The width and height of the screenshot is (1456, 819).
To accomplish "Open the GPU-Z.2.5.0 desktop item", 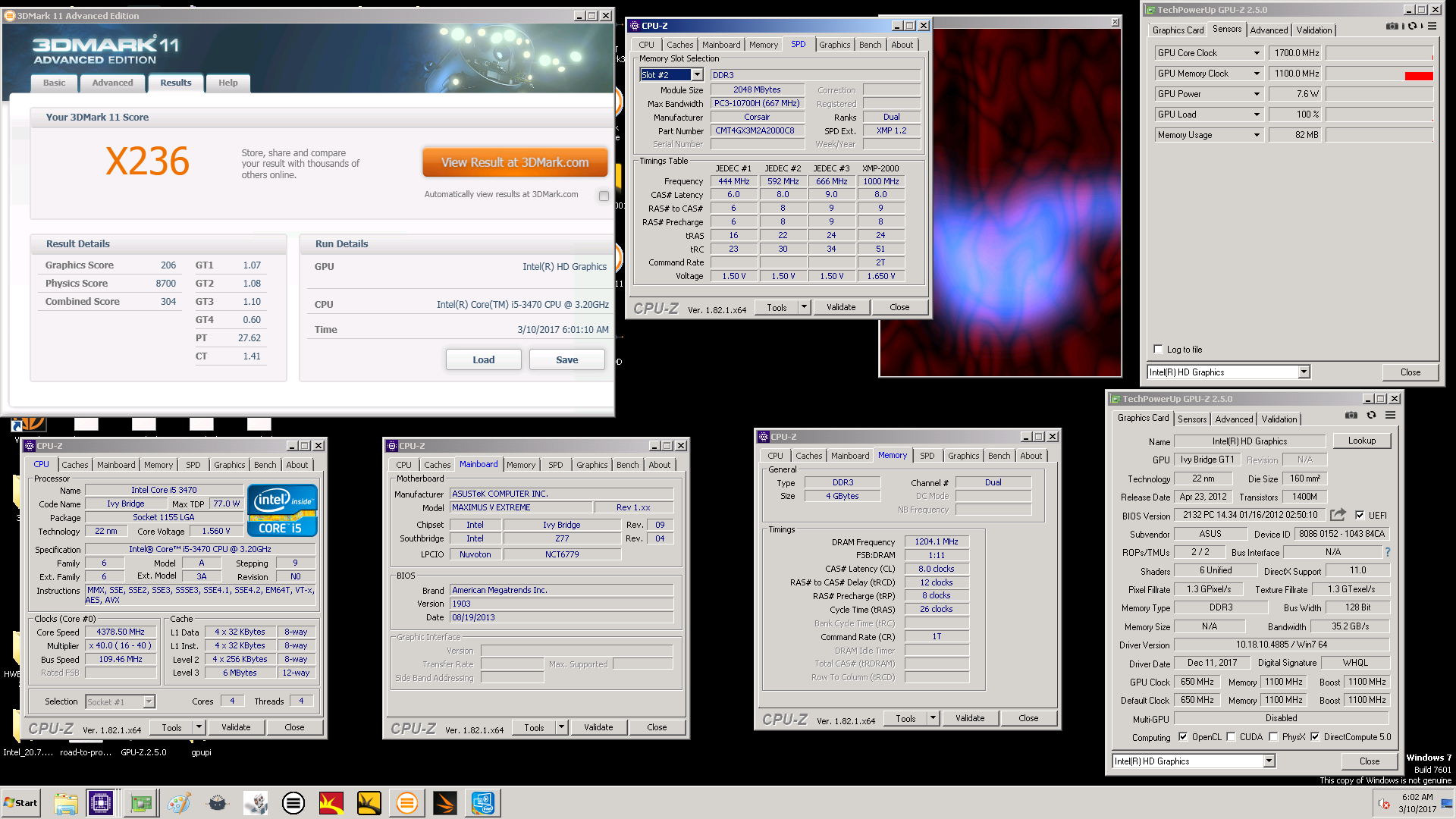I will 143,752.
